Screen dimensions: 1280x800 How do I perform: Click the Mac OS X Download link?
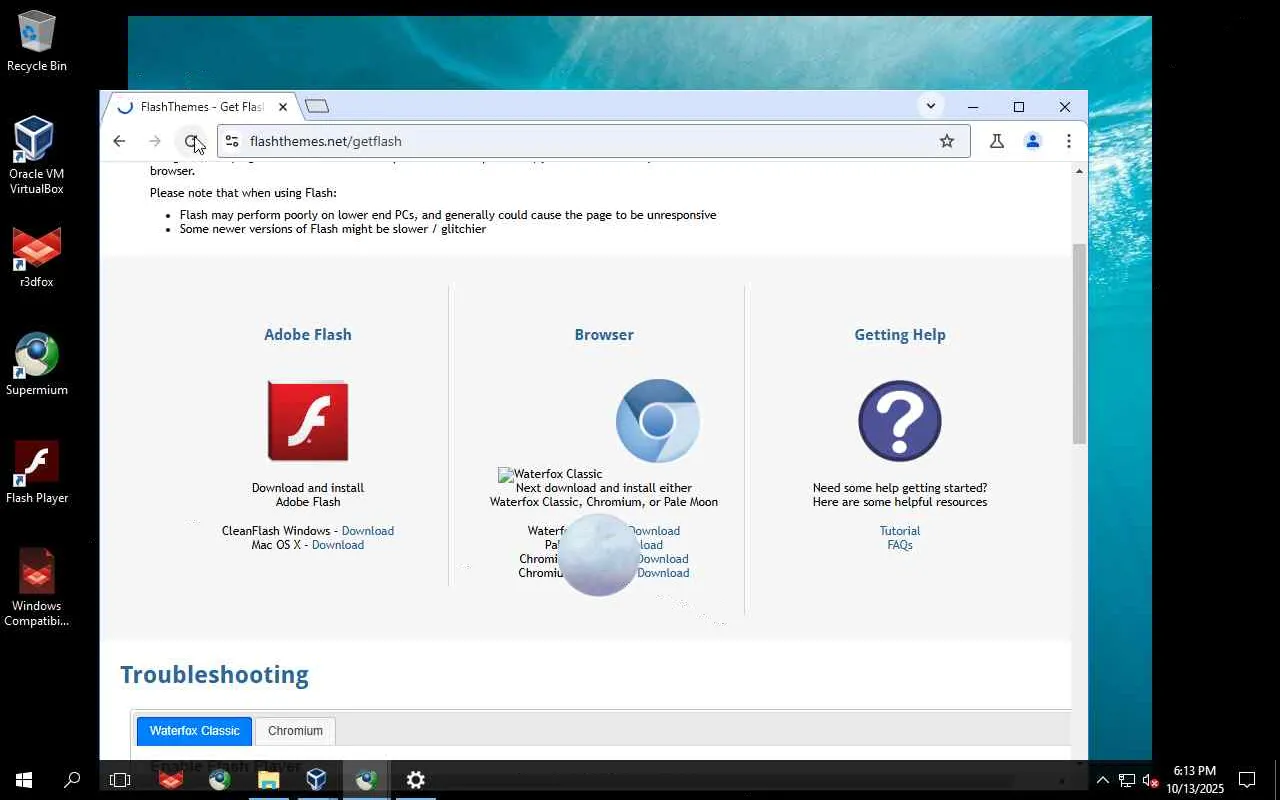coord(337,545)
